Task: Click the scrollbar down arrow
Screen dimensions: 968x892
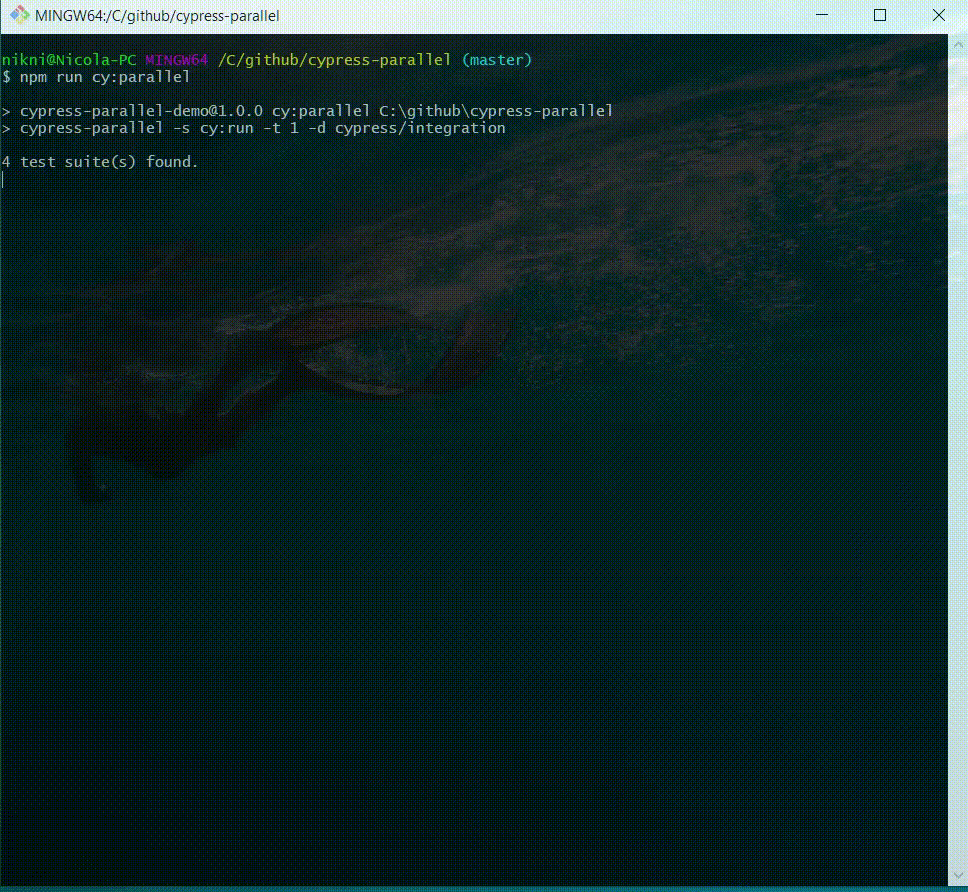Action: pos(957,874)
